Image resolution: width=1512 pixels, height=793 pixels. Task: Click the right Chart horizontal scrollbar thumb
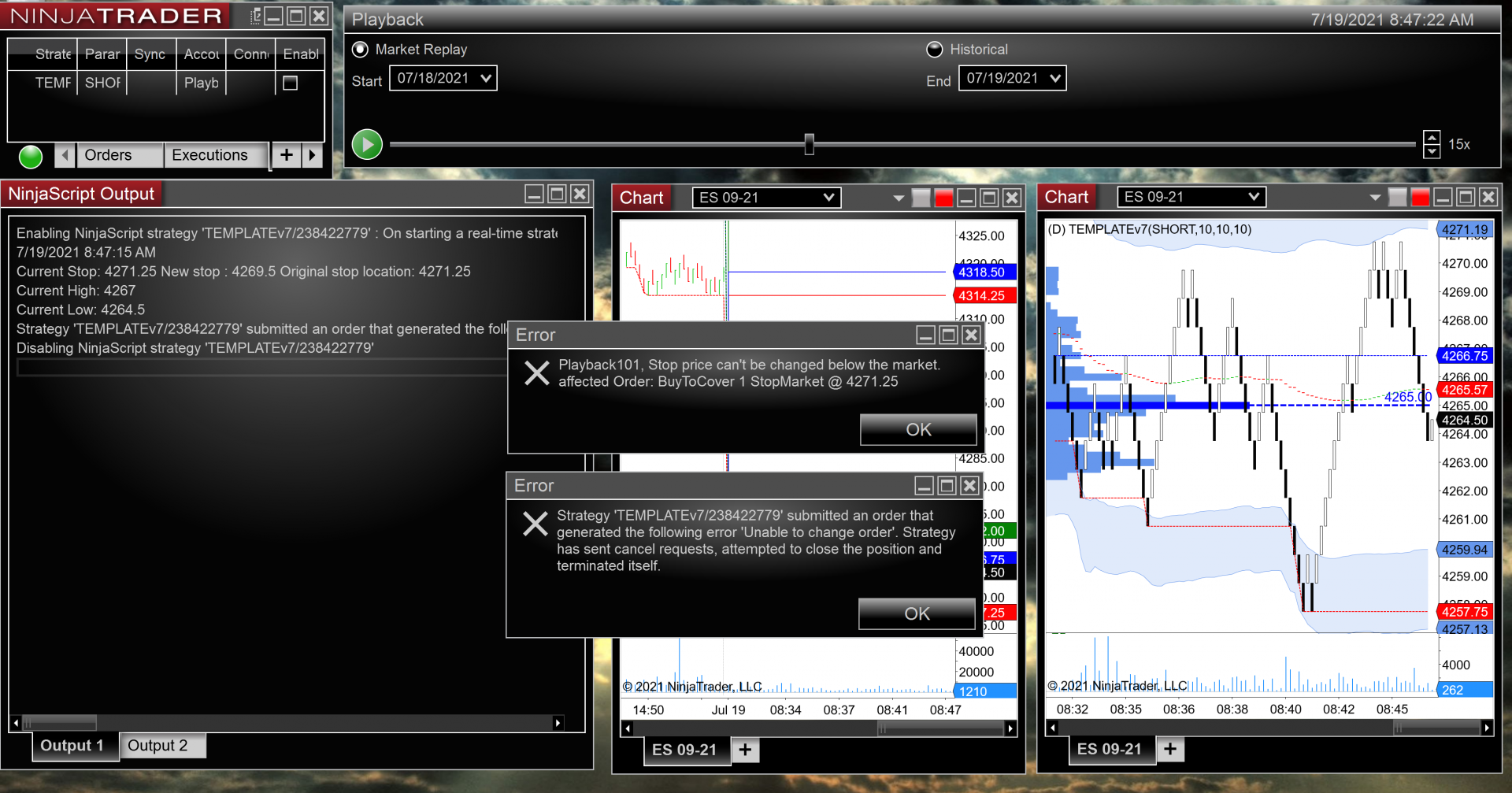click(1436, 728)
